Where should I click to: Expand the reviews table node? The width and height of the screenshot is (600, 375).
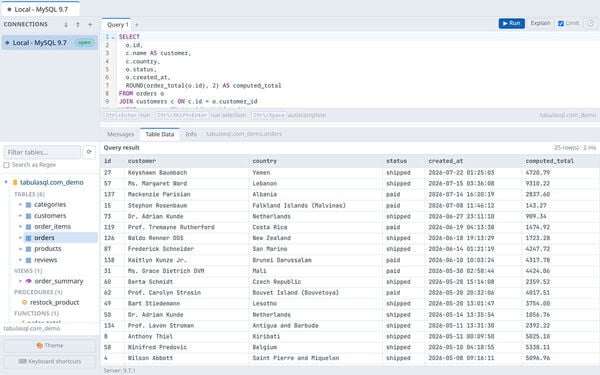point(20,260)
